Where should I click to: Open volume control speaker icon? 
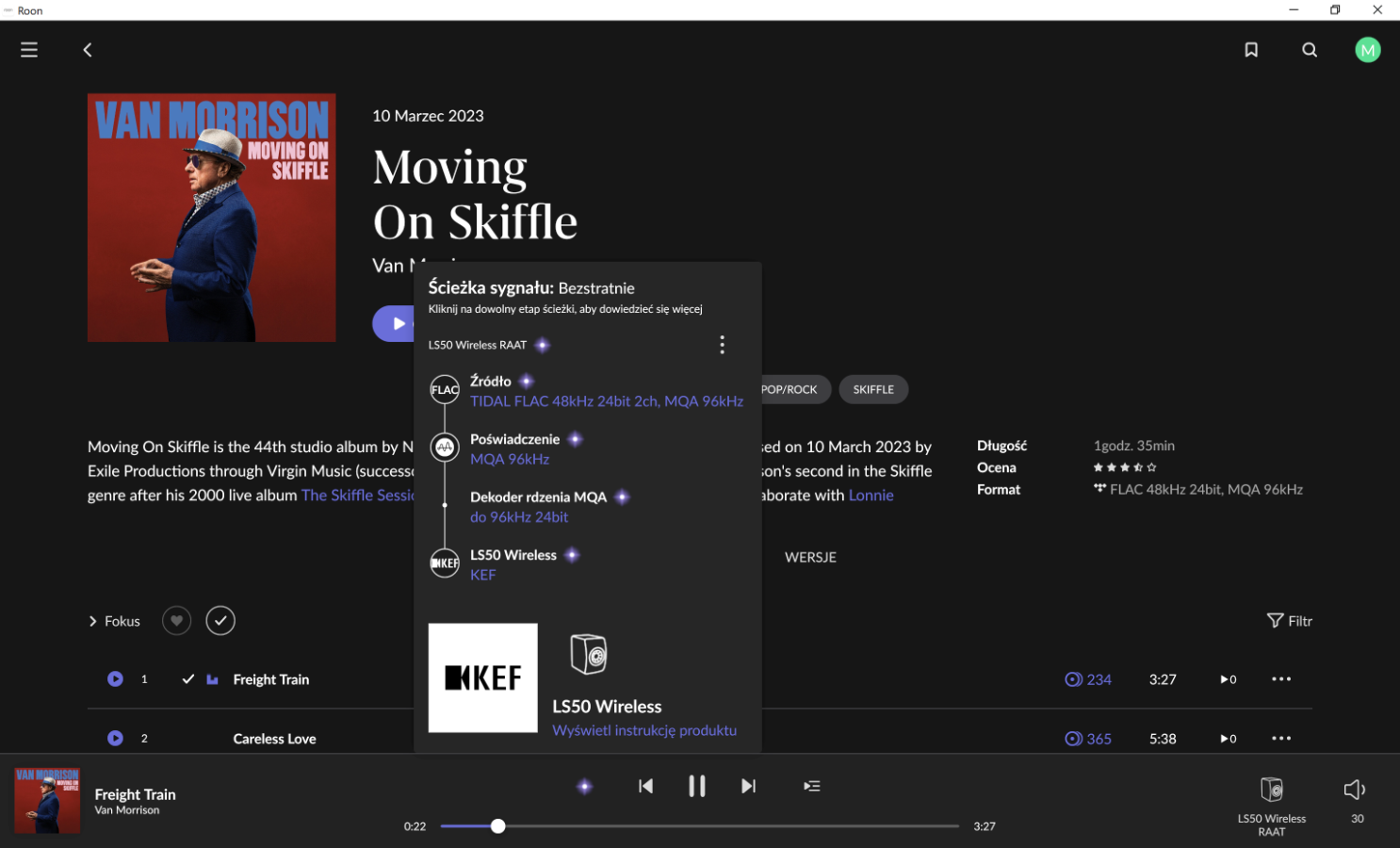(x=1355, y=790)
